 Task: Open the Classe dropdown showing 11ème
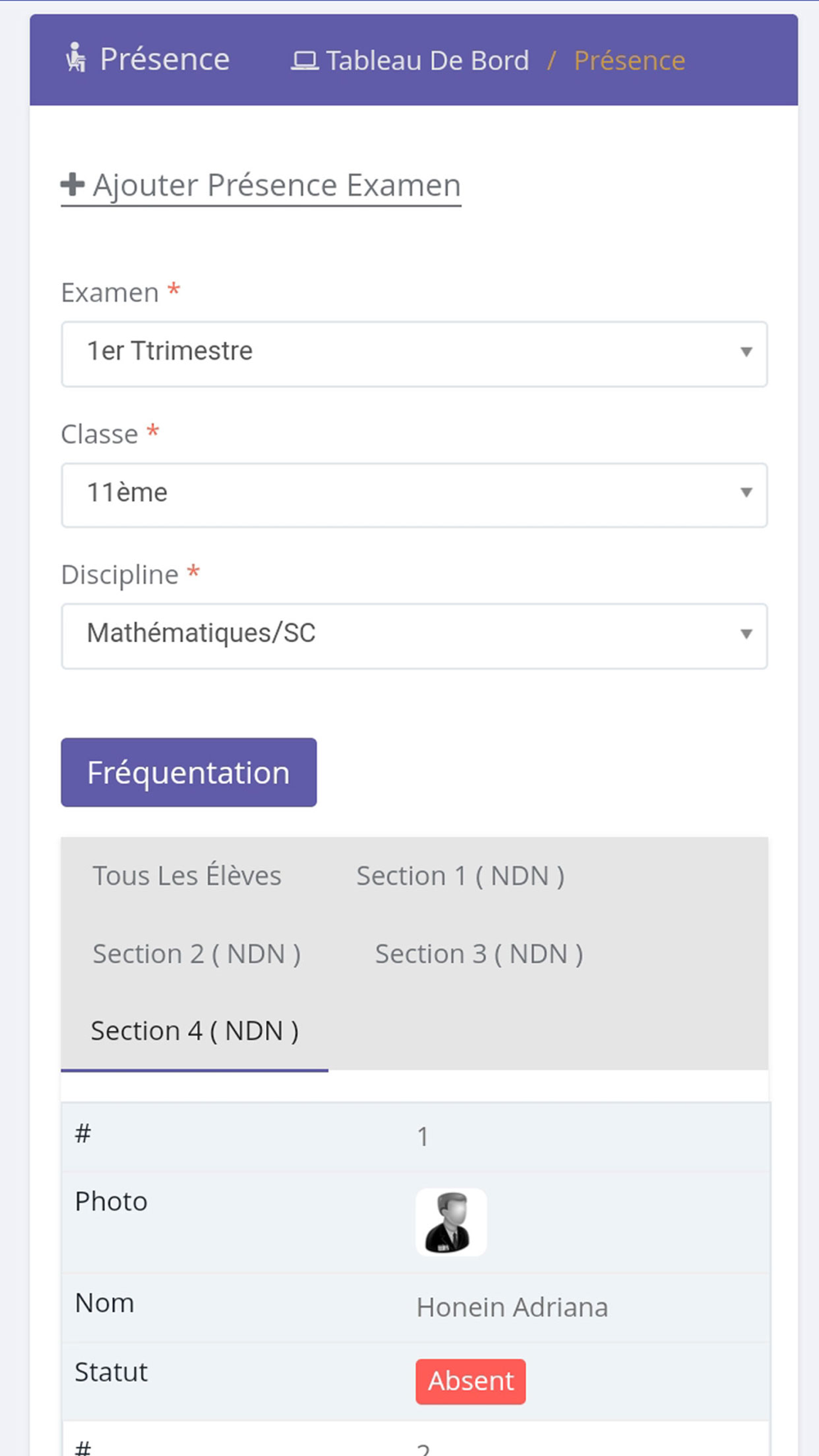click(414, 495)
